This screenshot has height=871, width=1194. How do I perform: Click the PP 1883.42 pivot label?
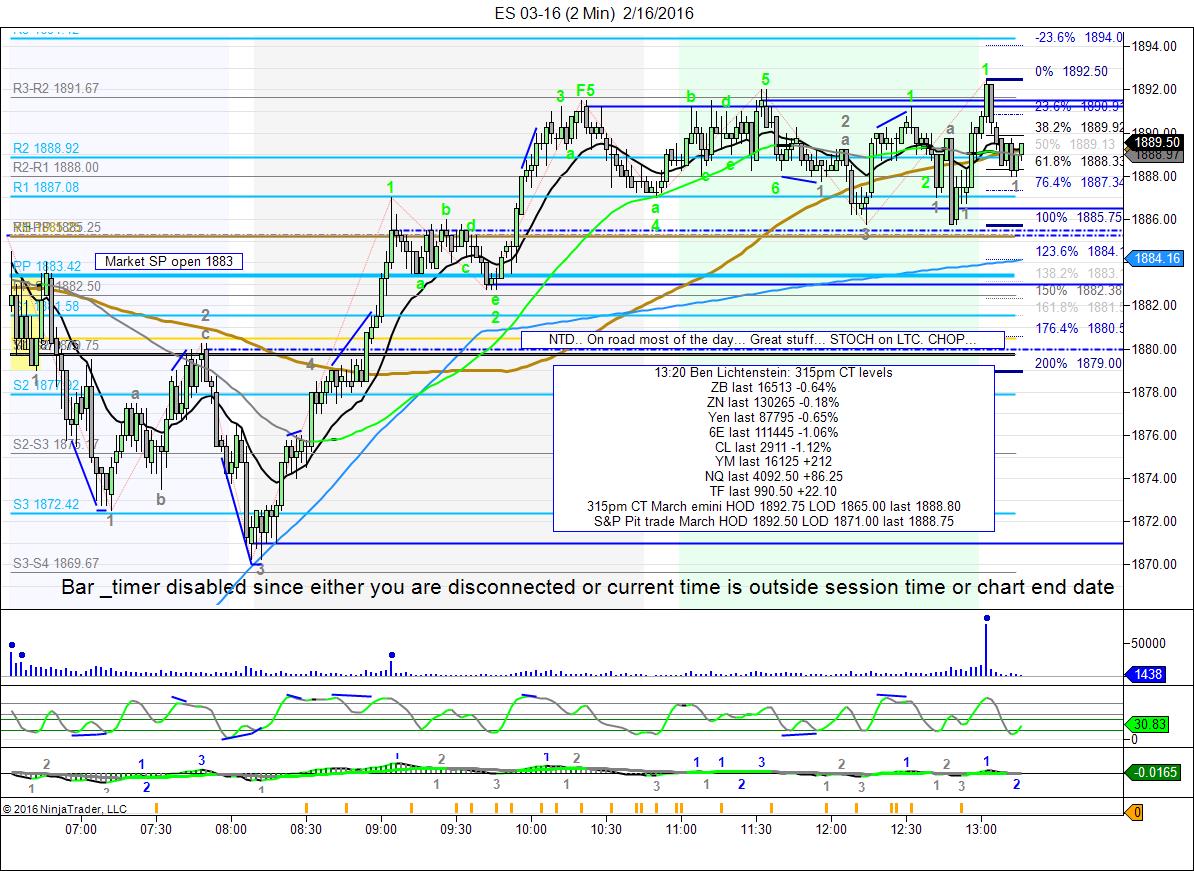pos(46,266)
